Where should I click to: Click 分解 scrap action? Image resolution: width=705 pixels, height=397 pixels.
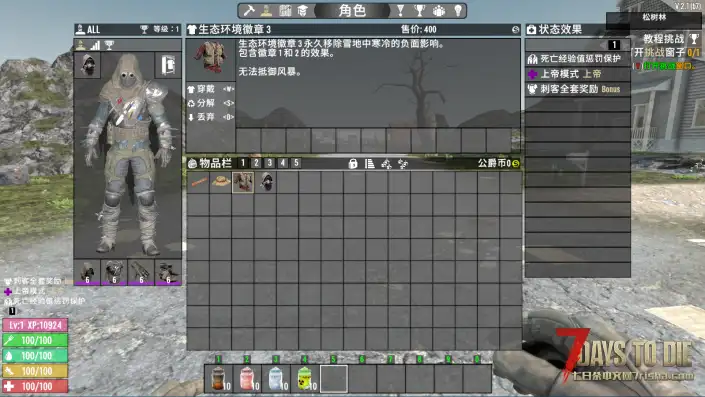[x=210, y=103]
